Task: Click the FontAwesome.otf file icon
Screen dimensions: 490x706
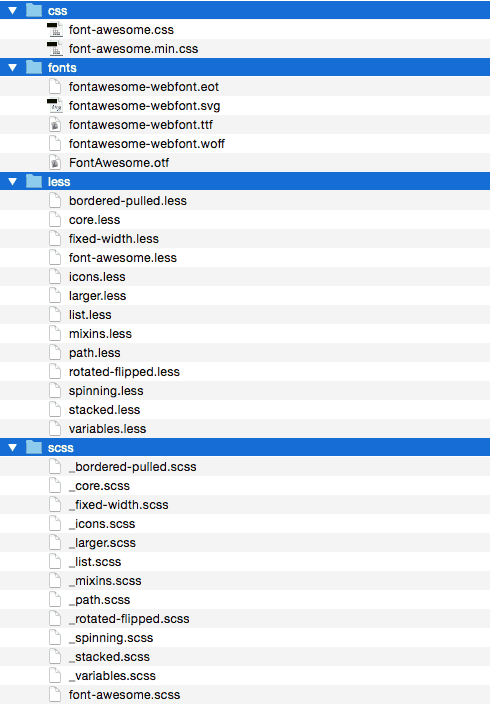Action: pos(54,163)
